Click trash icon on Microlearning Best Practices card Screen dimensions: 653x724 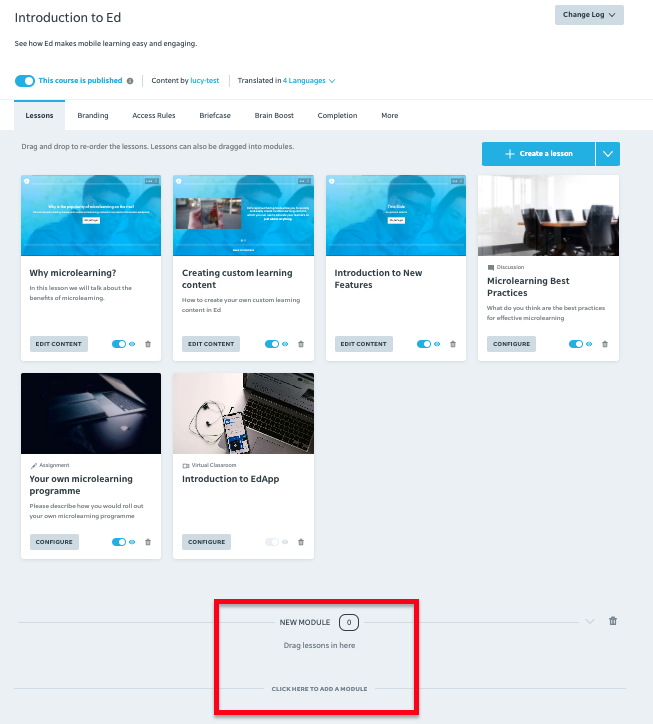click(606, 344)
